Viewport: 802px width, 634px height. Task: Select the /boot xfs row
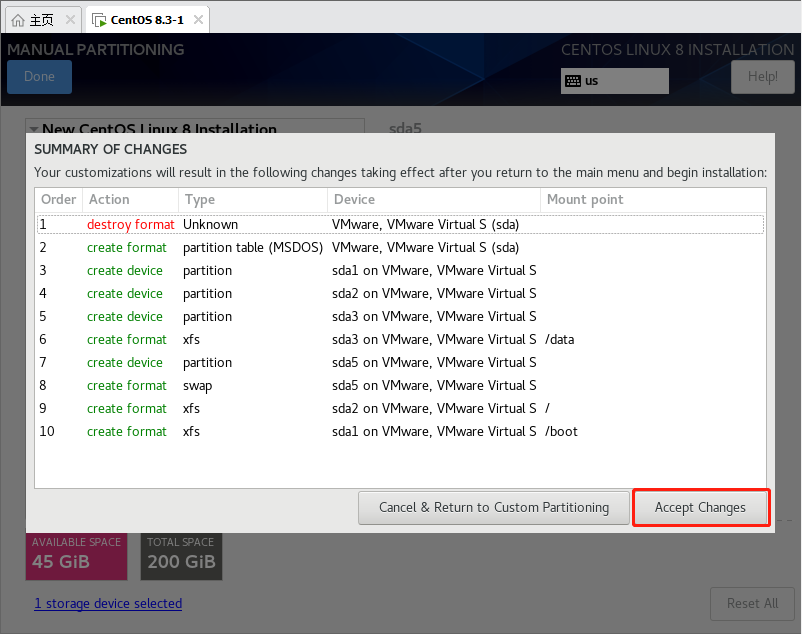pyautogui.click(x=400, y=432)
